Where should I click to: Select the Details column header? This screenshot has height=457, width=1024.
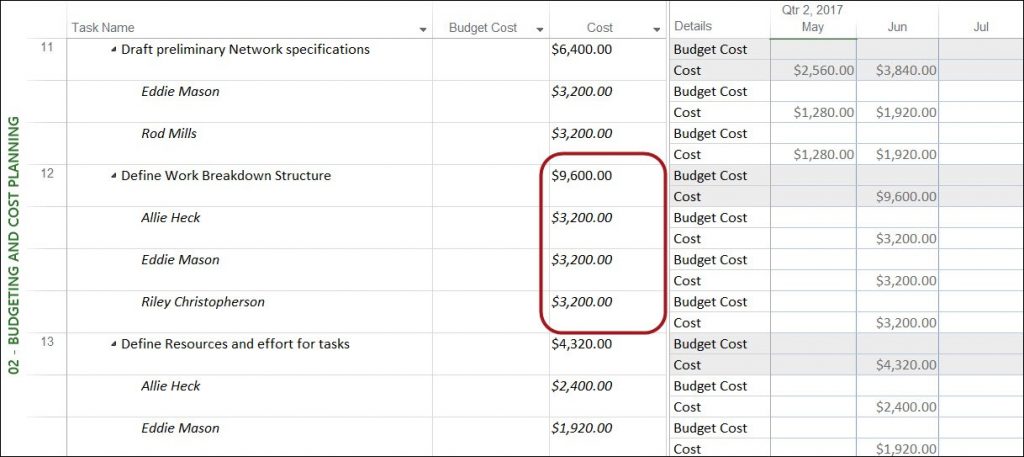coord(720,26)
